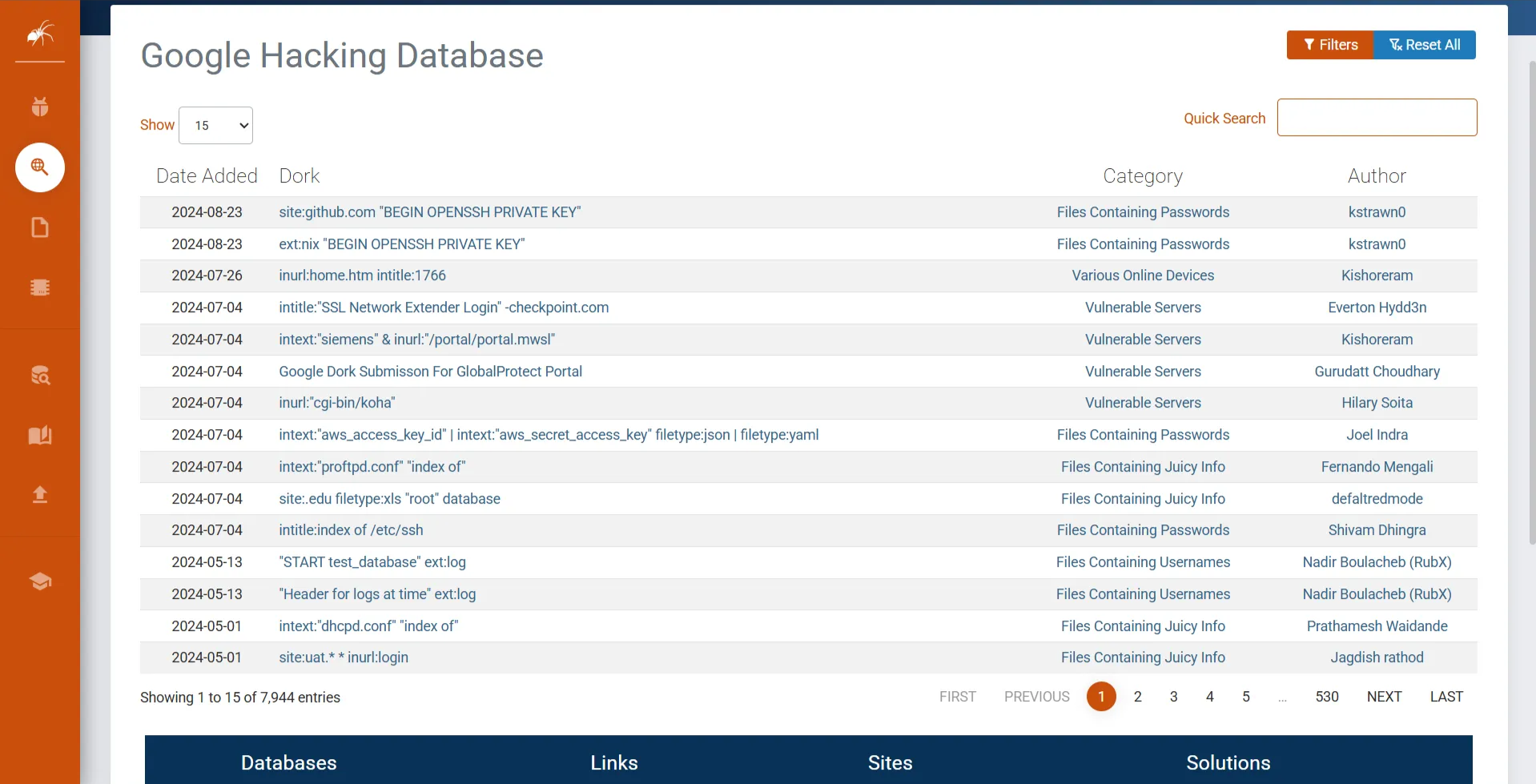
Task: Go to page 2 of results
Action: click(1137, 697)
